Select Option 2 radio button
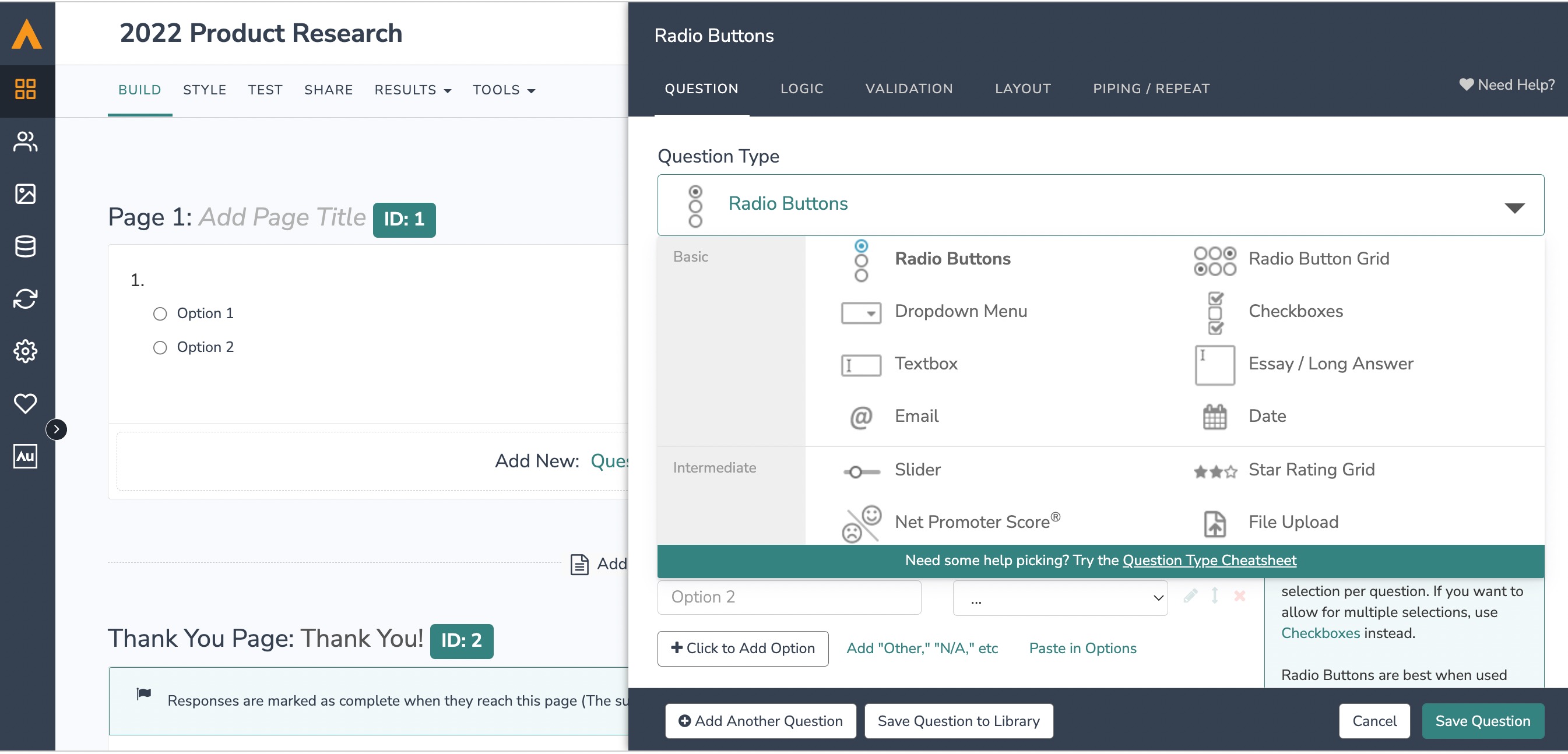This screenshot has width=1568, height=754. tap(160, 348)
